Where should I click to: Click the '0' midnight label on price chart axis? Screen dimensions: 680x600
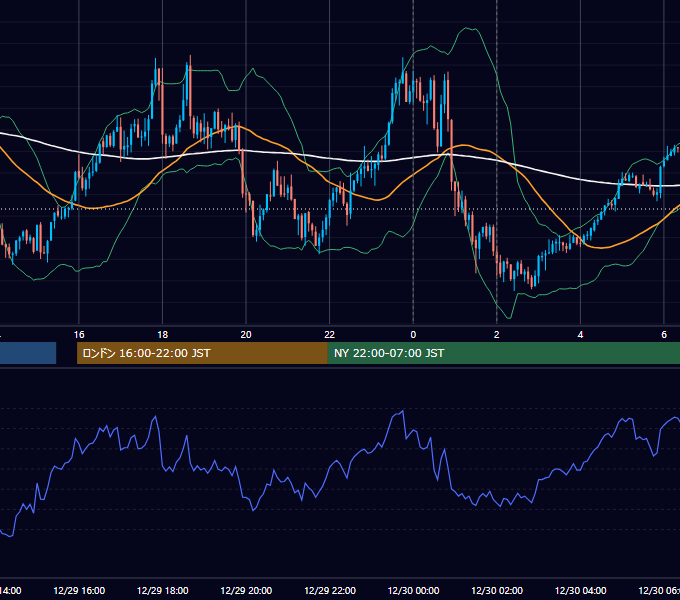[413, 335]
